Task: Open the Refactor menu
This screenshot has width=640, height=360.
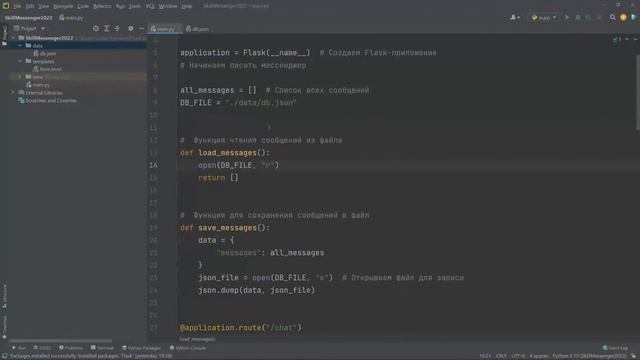Action: (102, 6)
